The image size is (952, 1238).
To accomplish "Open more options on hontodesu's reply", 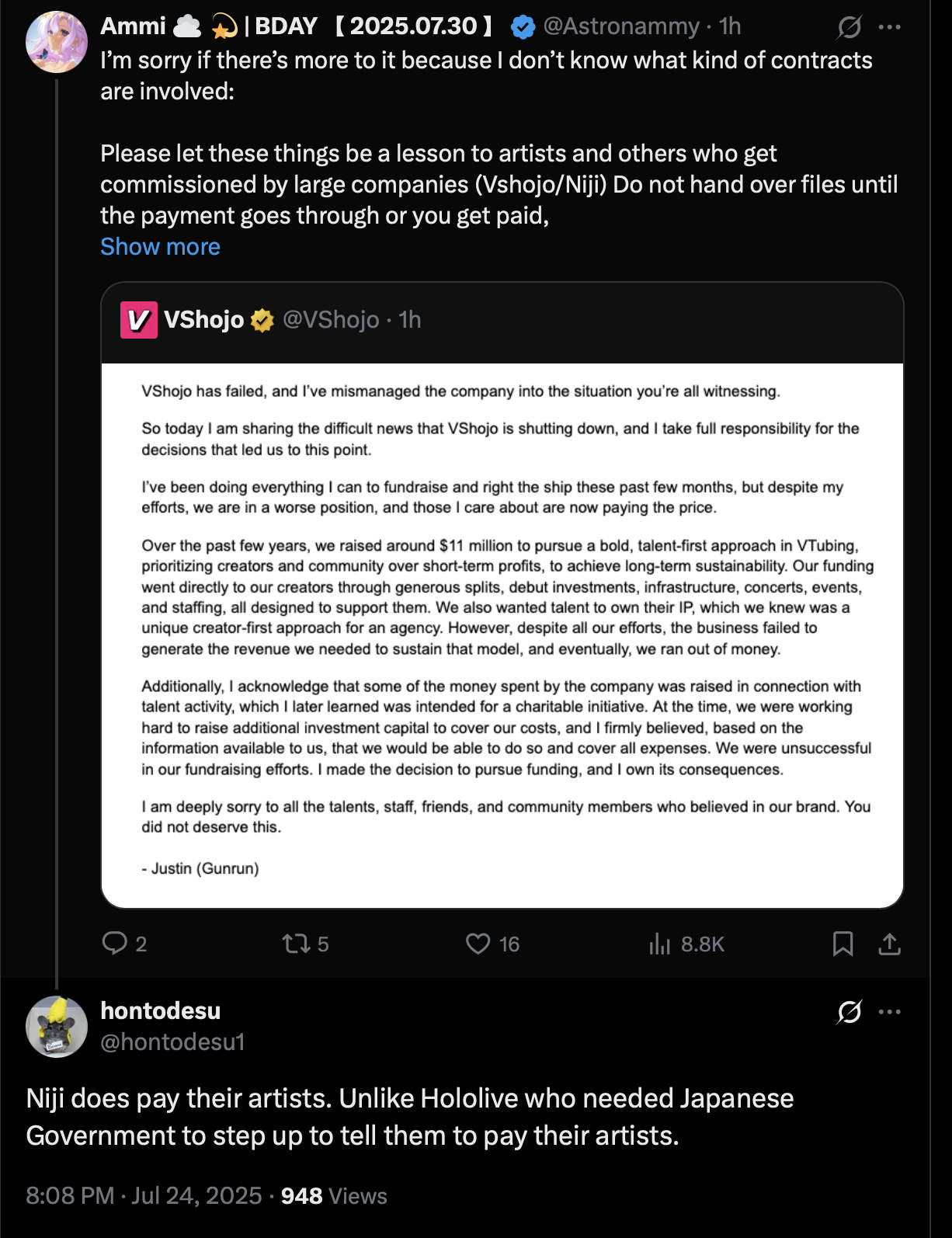I will point(890,1012).
